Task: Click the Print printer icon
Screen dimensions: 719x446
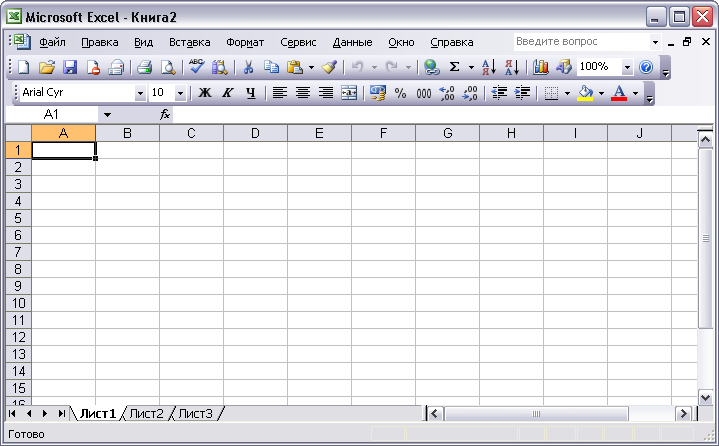Action: (x=144, y=67)
